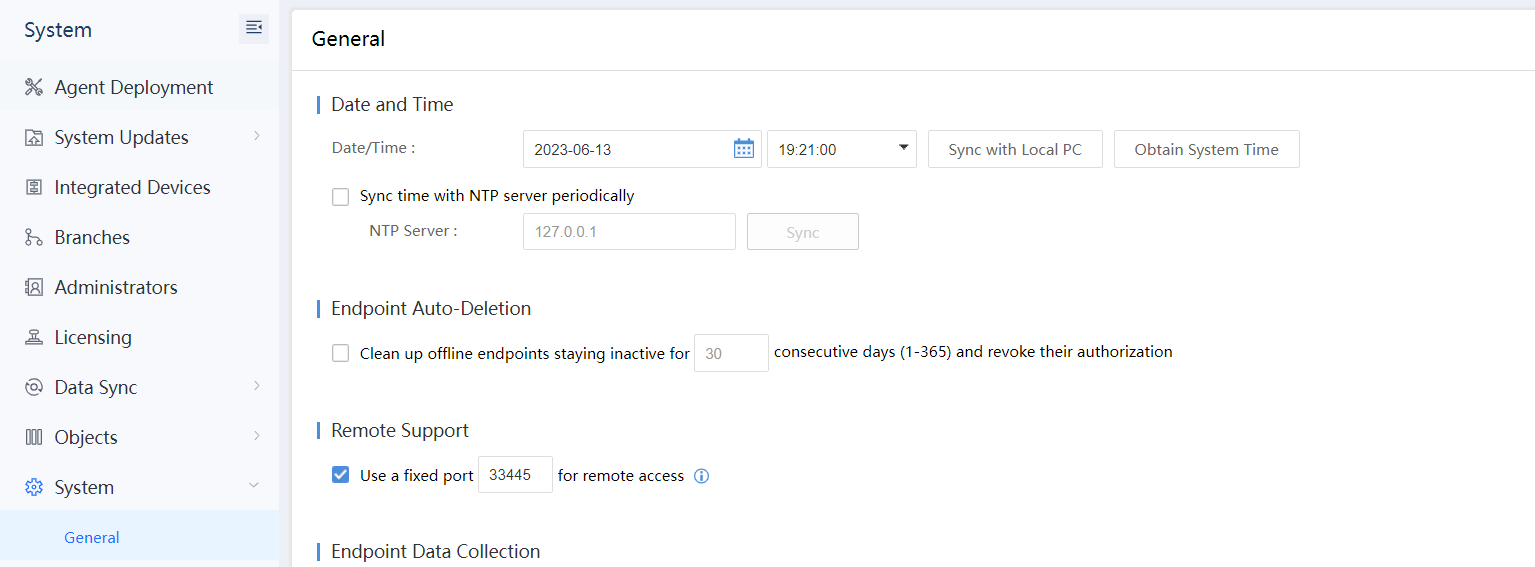Click the Agent Deployment tools icon

pos(34,88)
